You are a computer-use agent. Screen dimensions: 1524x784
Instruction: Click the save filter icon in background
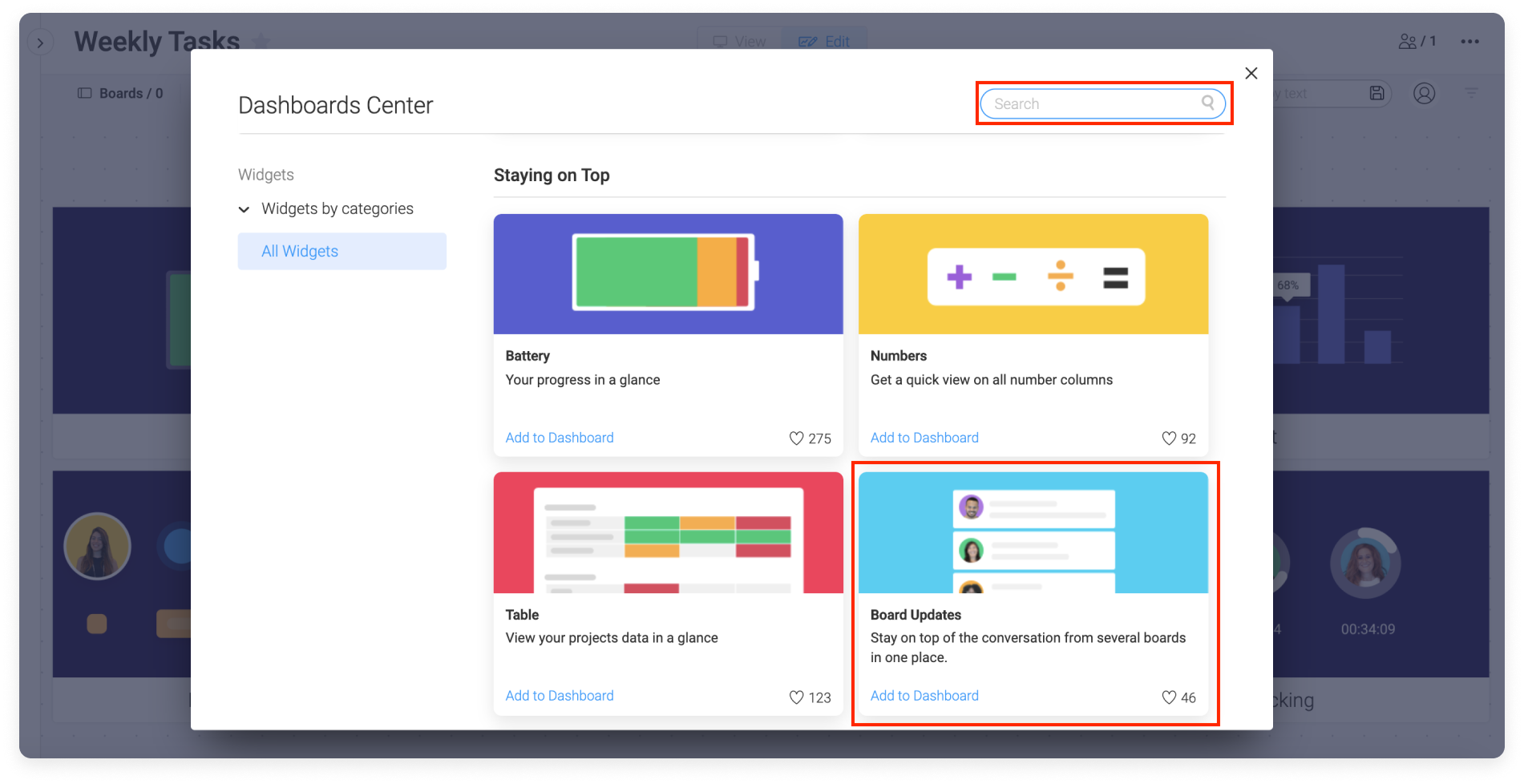tap(1376, 94)
